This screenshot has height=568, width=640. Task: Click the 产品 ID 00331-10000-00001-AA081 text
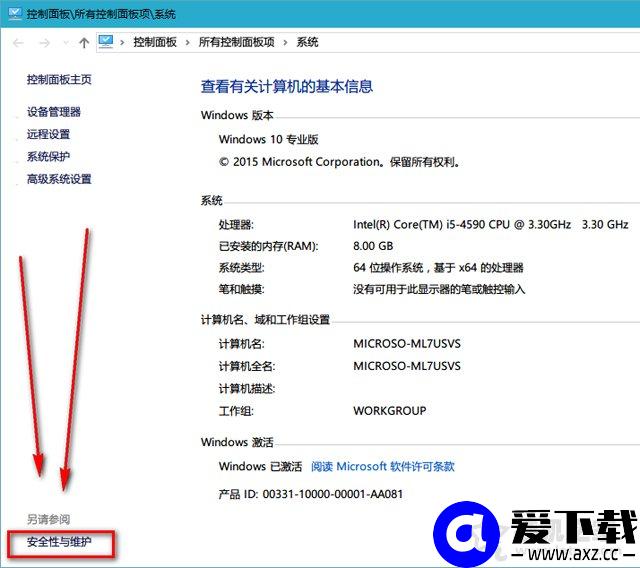tap(311, 494)
